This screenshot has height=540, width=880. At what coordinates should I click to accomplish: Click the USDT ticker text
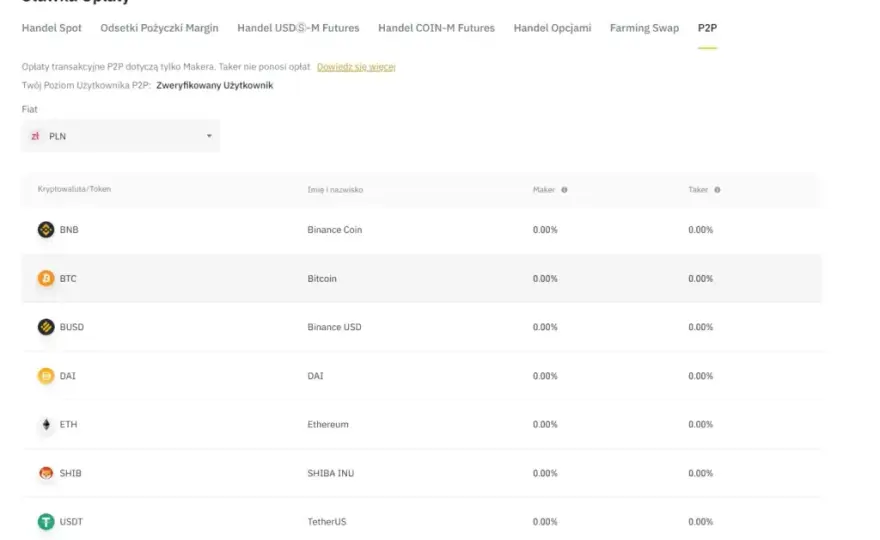point(71,521)
